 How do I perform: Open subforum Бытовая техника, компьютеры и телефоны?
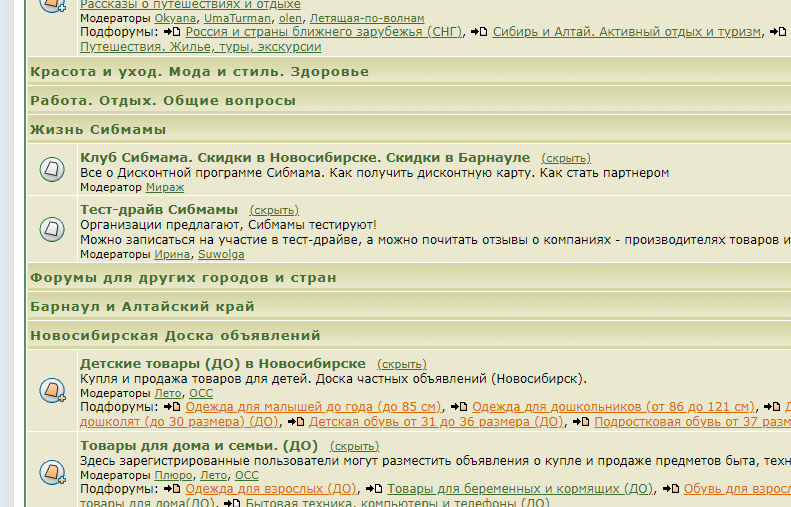(x=397, y=502)
